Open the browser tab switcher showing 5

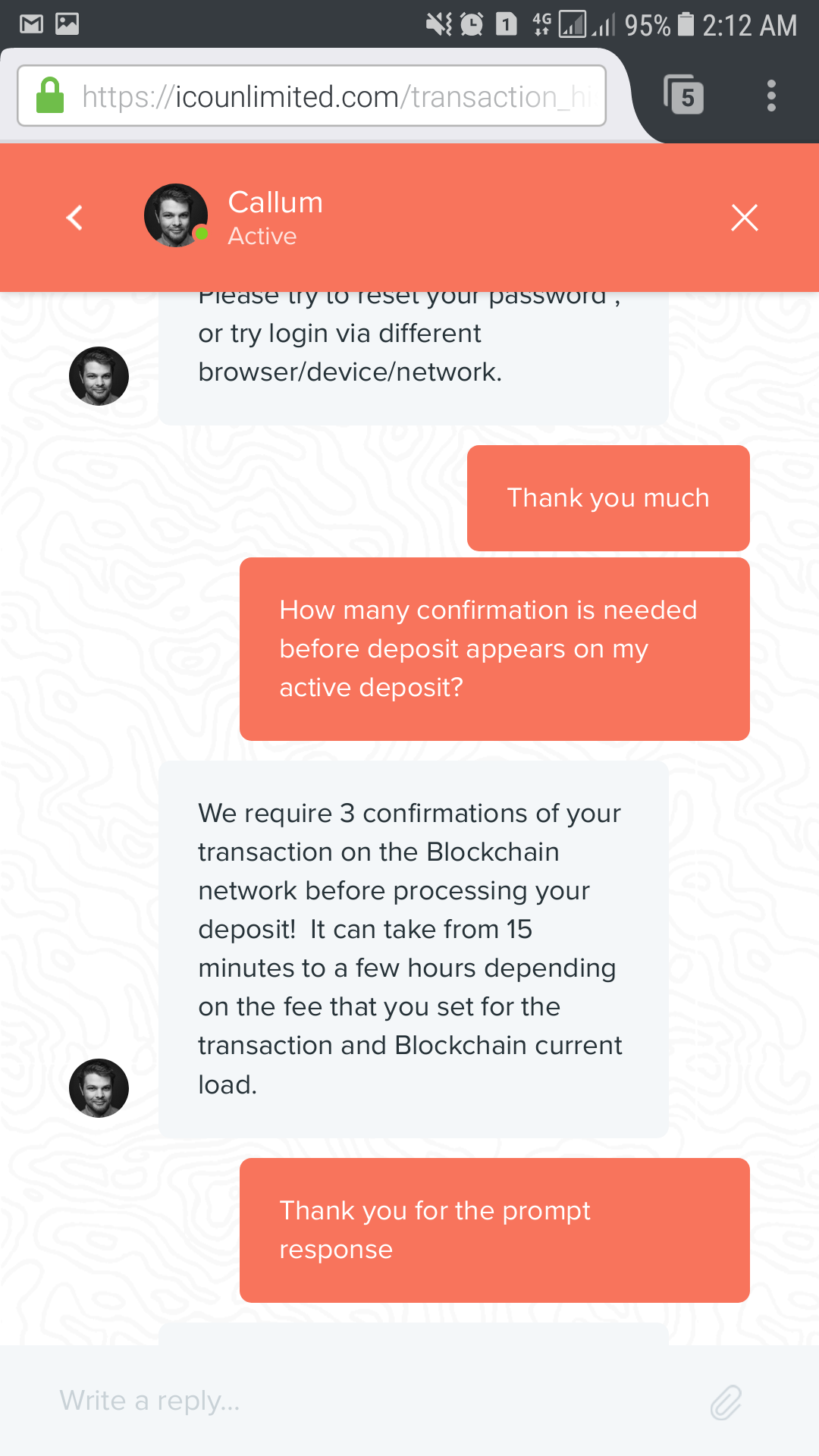(684, 96)
